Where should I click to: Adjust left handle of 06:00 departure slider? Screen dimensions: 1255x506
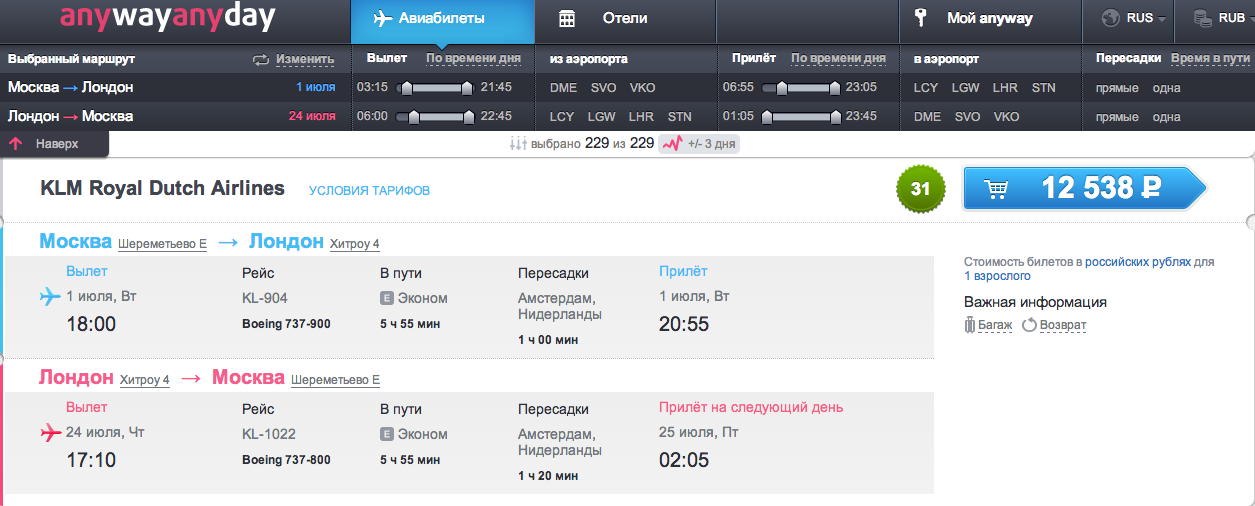coord(415,117)
